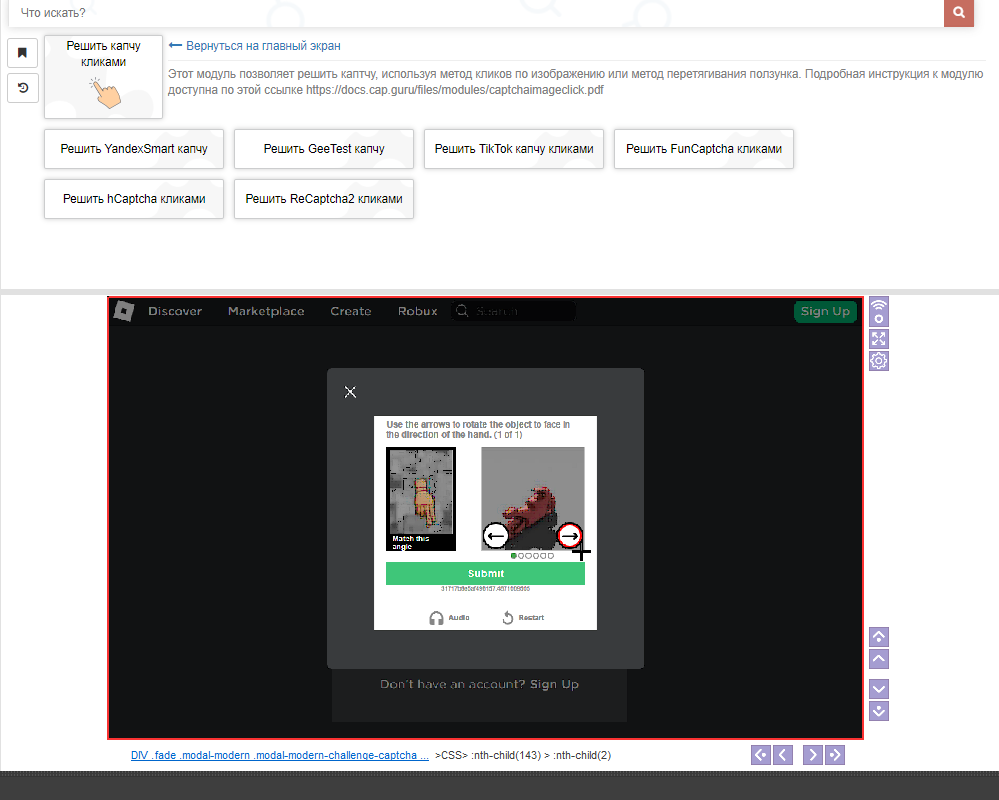
Task: Click the Restart icon in the captcha
Action: coord(508,618)
